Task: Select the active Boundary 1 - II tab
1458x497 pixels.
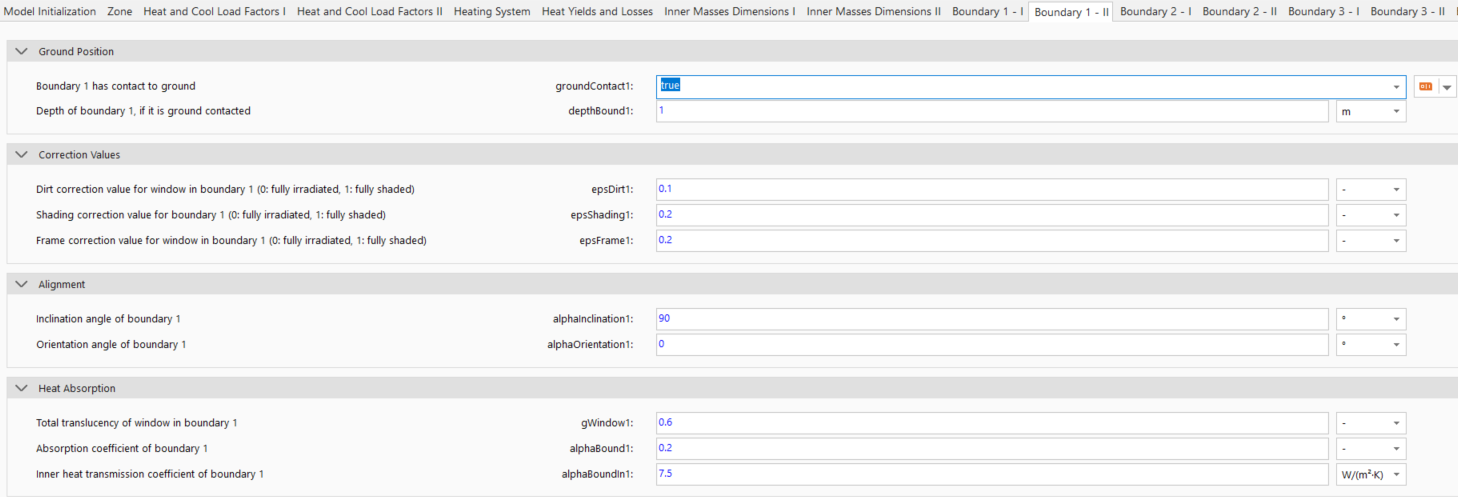Action: (x=1072, y=13)
